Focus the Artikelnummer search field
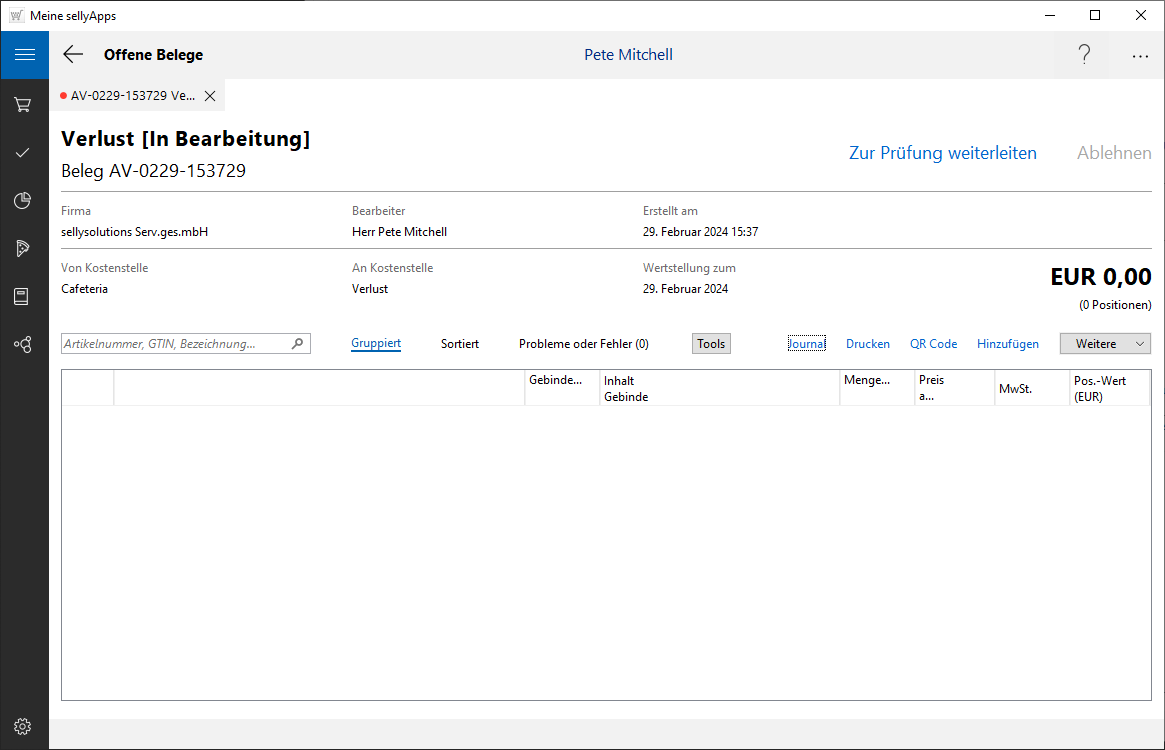1165x750 pixels. [x=175, y=344]
